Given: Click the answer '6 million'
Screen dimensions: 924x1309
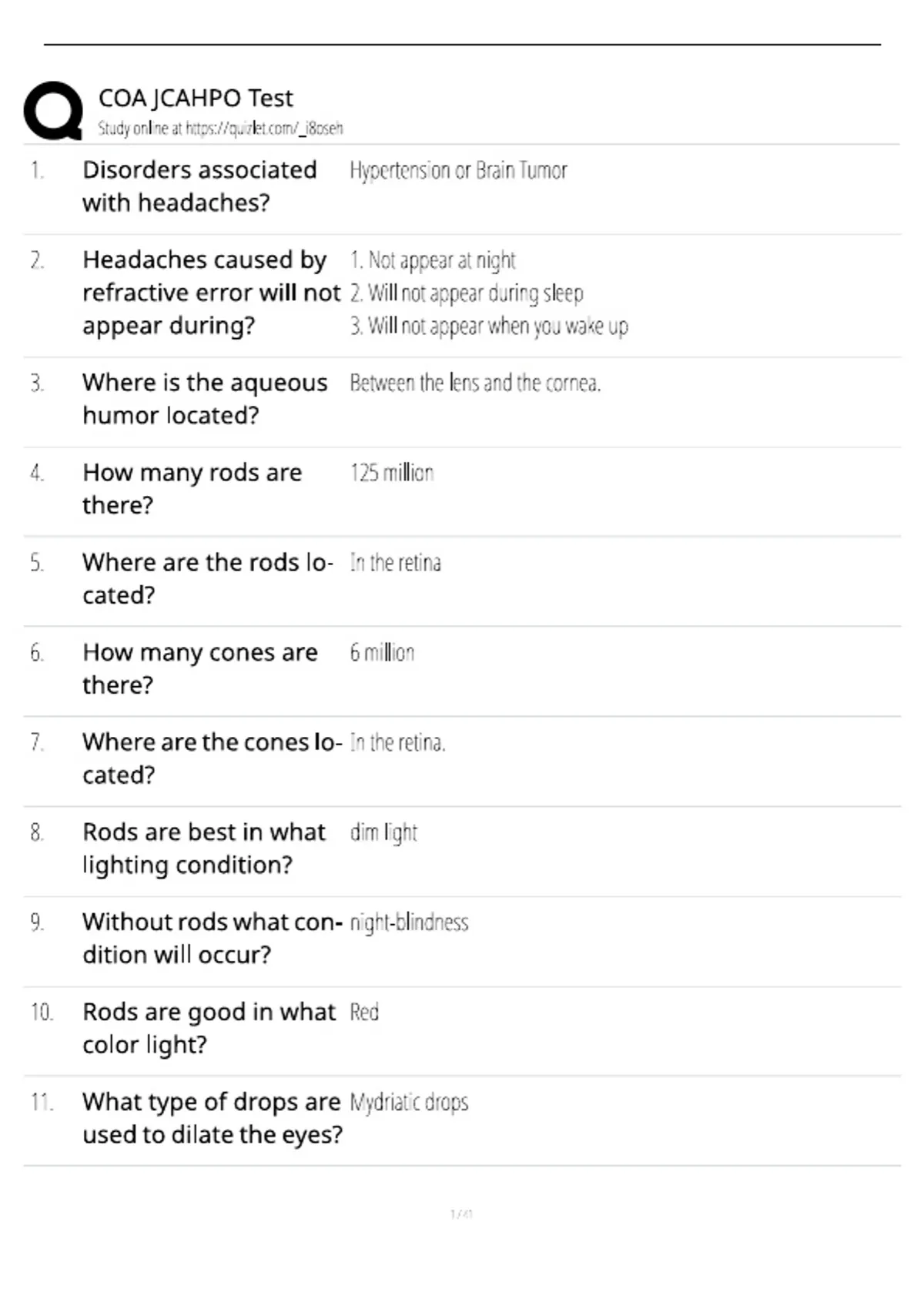Looking at the screenshot, I should tap(382, 653).
